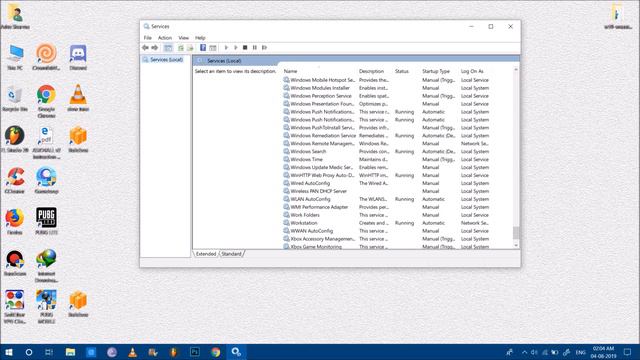The width and height of the screenshot is (640, 360).
Task: Select the PUBG LITE desktop icon
Action: point(46,221)
